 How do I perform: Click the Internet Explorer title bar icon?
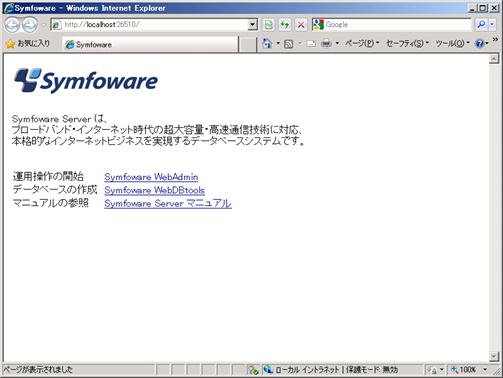pos(8,8)
